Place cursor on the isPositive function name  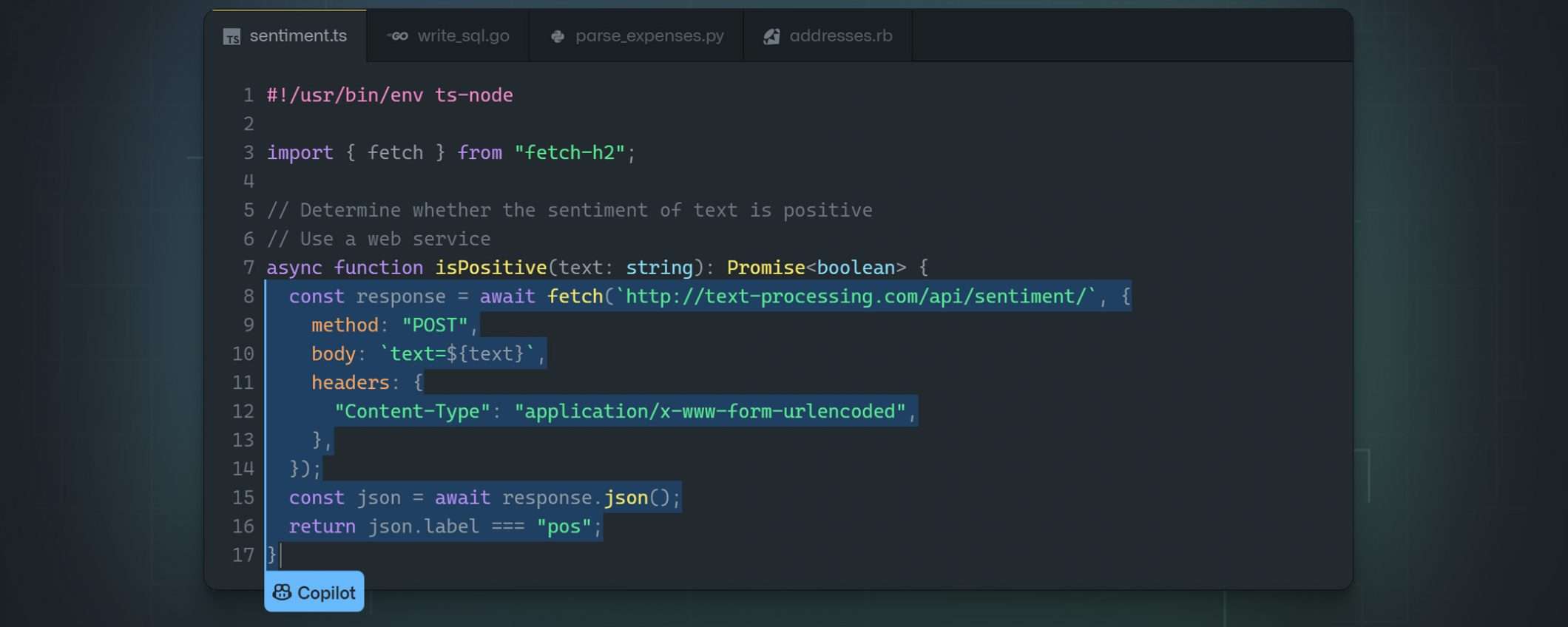(490, 268)
